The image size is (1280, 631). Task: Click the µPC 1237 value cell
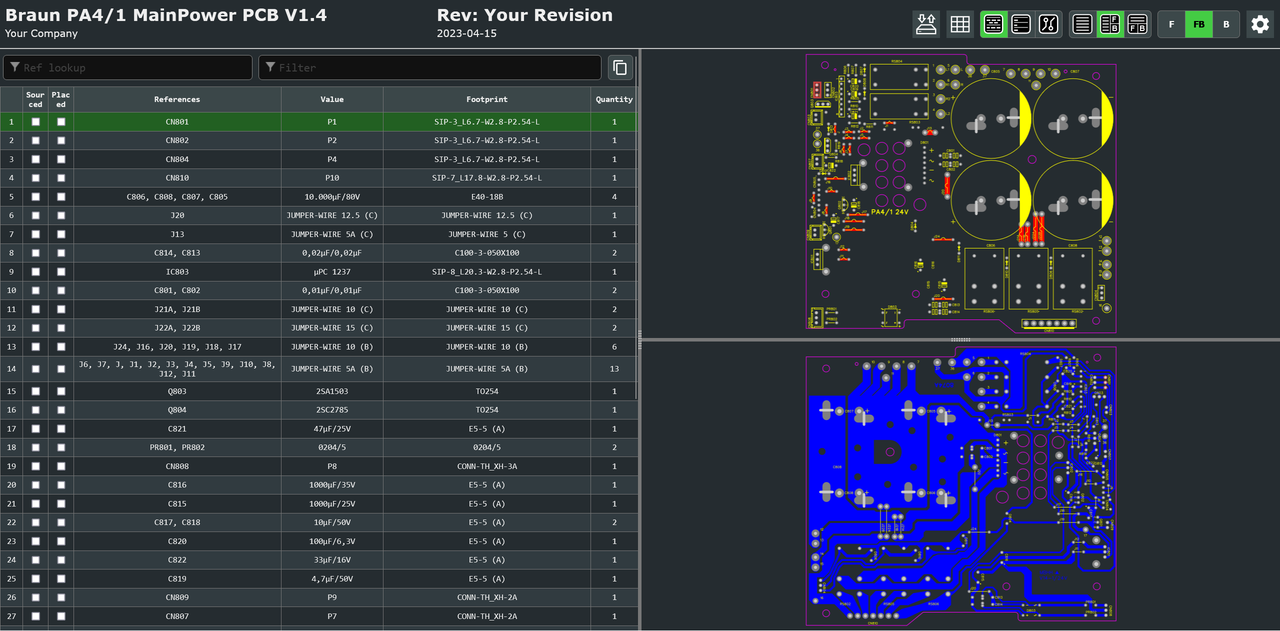332,272
